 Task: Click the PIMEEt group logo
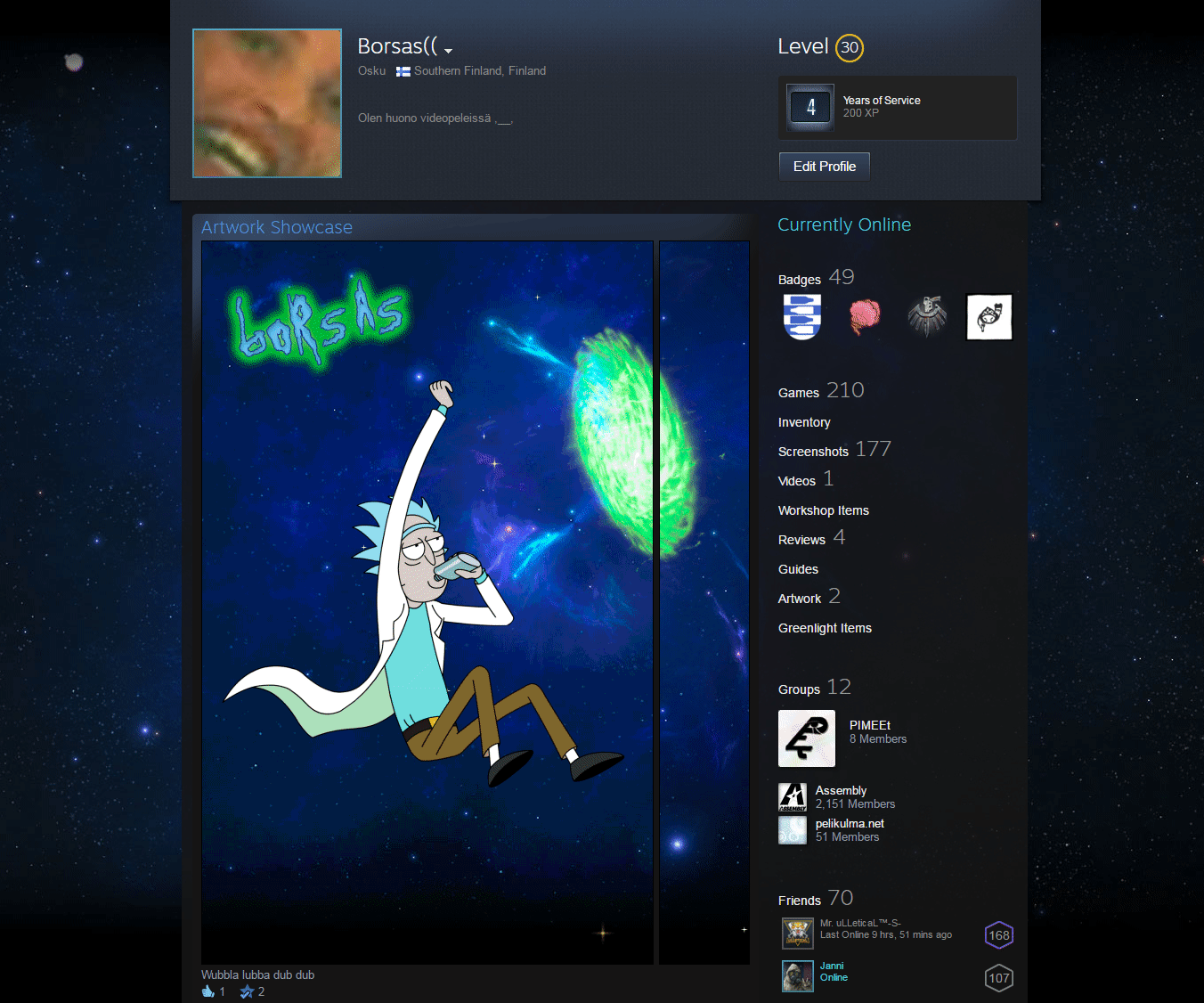(x=807, y=738)
